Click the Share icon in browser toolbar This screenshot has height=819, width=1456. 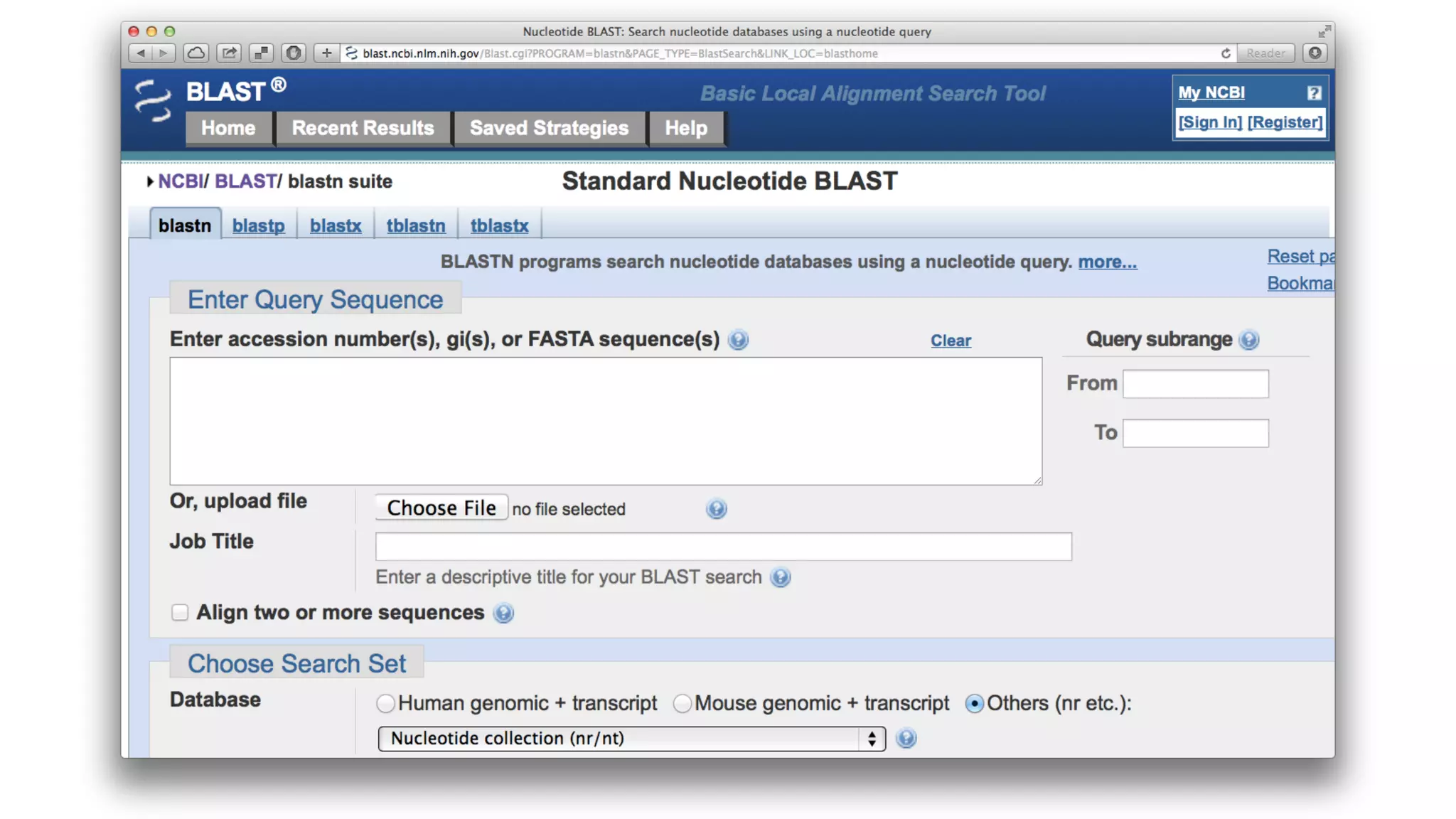(229, 53)
